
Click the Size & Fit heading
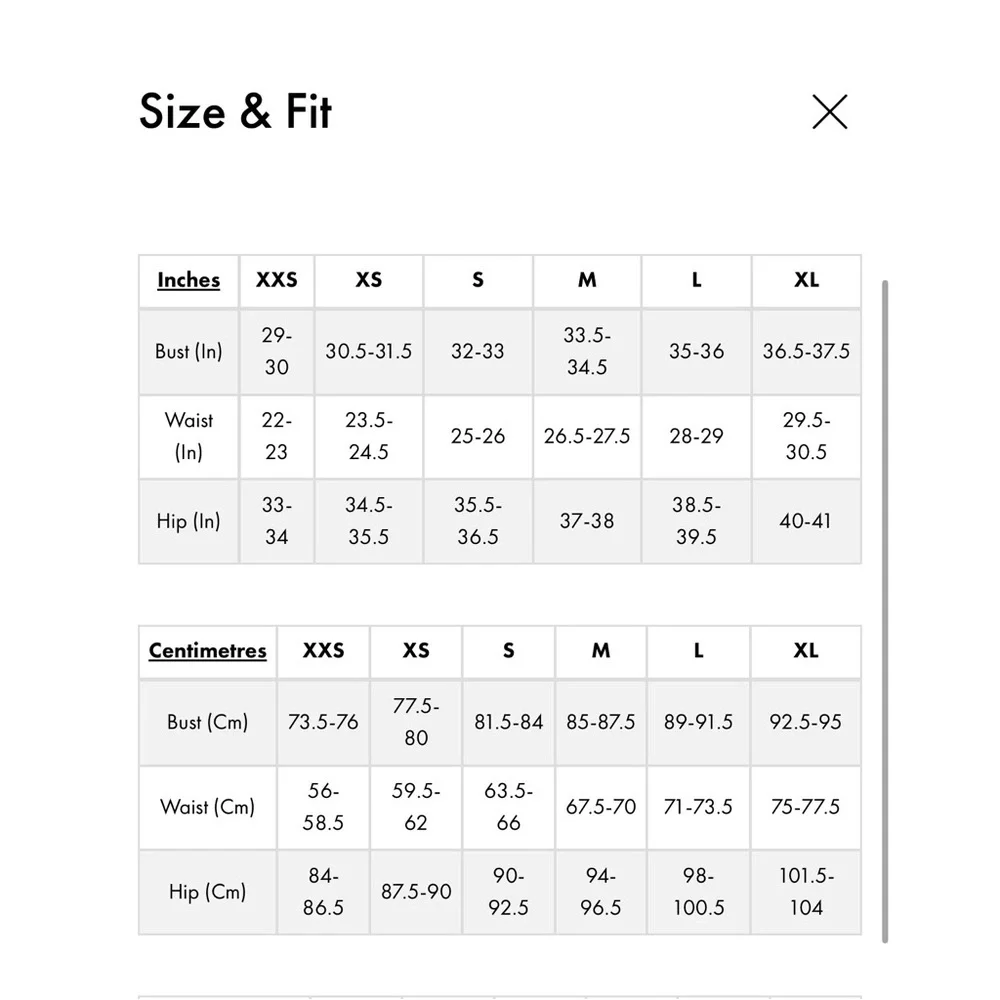235,111
